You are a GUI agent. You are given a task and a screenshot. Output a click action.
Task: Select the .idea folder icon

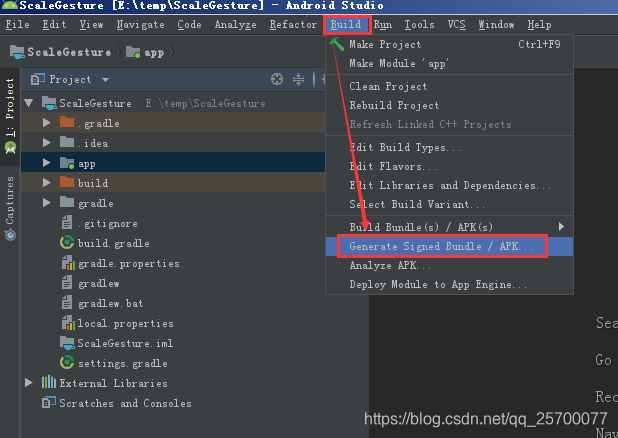[x=67, y=142]
